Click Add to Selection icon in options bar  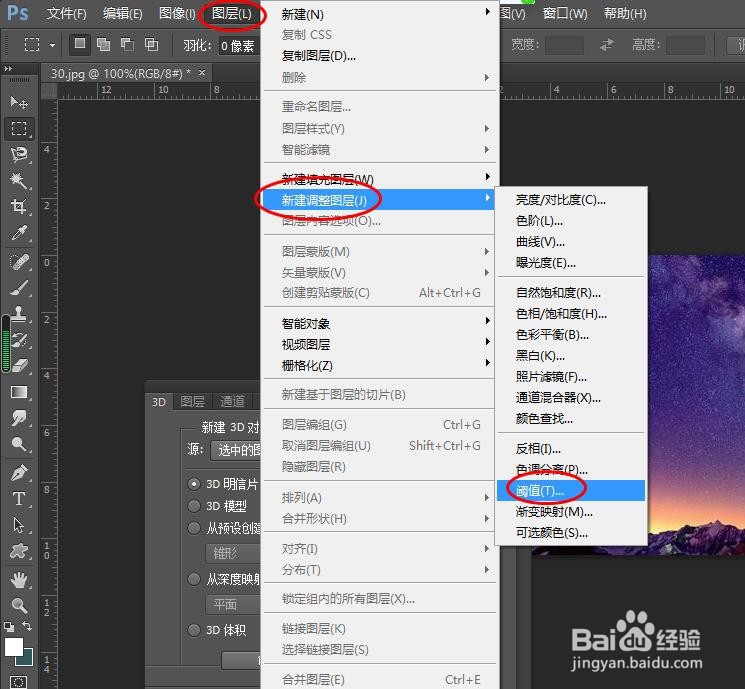pos(103,45)
